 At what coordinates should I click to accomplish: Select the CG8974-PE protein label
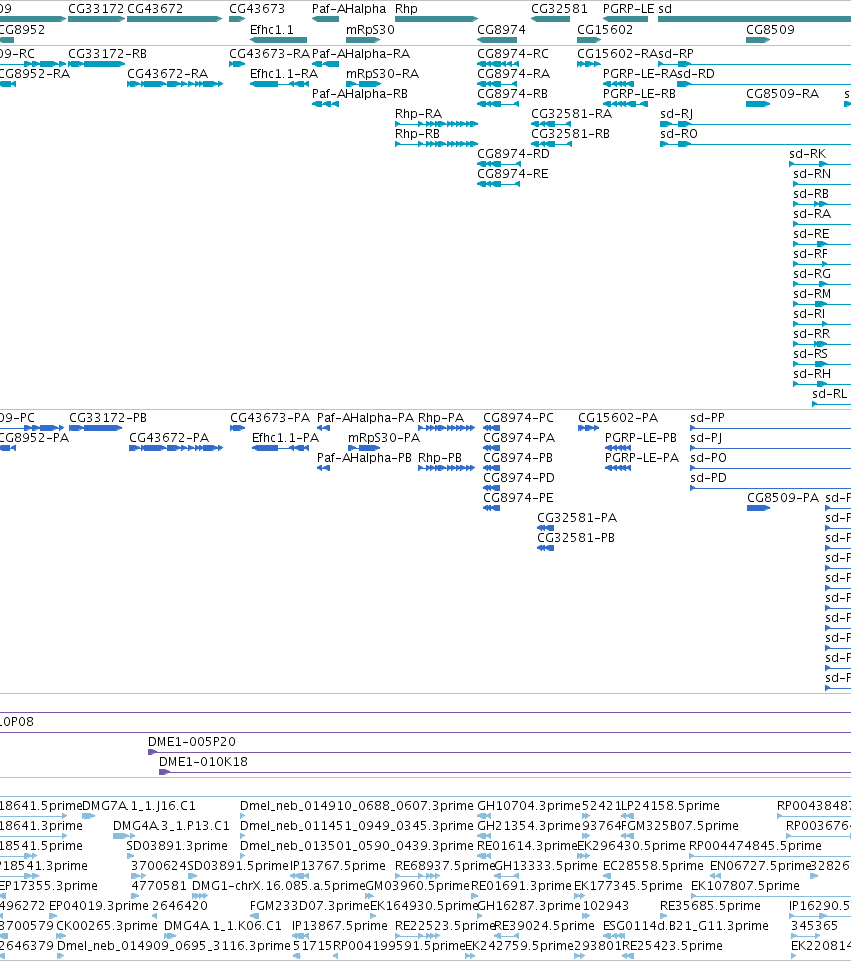[x=518, y=498]
